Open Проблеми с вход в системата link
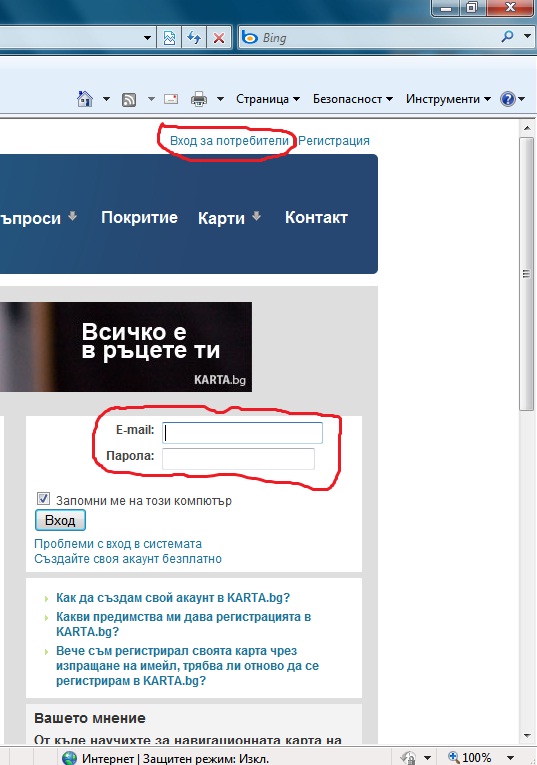Screen dimensions: 537x765 tap(118, 544)
